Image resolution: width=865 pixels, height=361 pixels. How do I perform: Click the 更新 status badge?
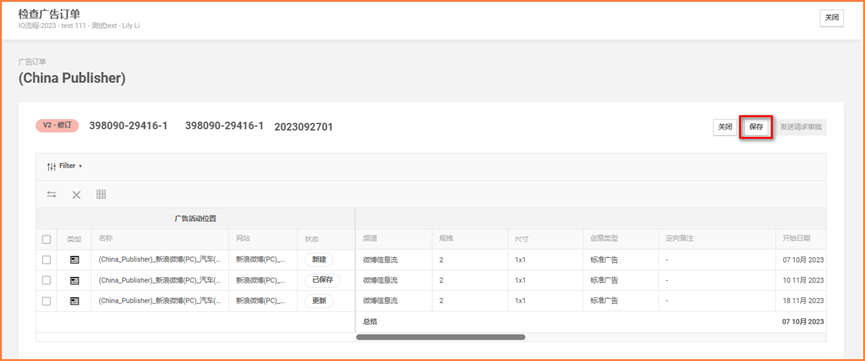click(319, 301)
